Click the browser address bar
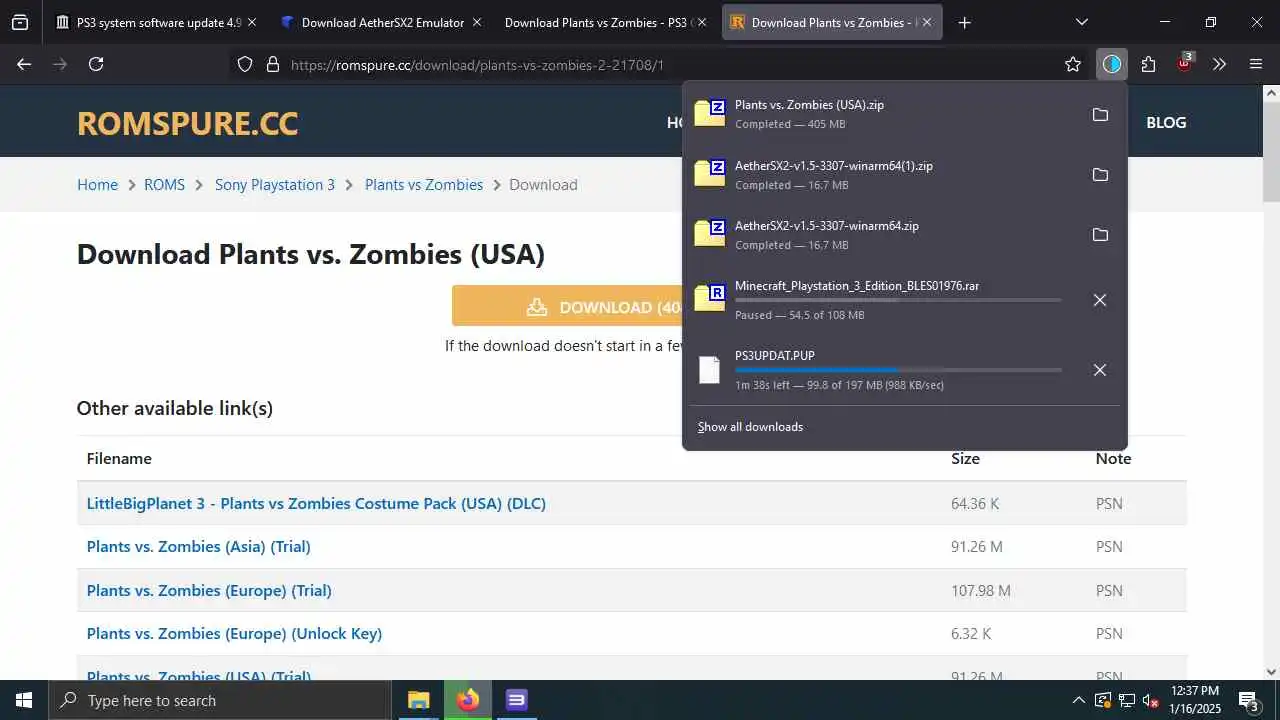1280x720 pixels. point(660,64)
